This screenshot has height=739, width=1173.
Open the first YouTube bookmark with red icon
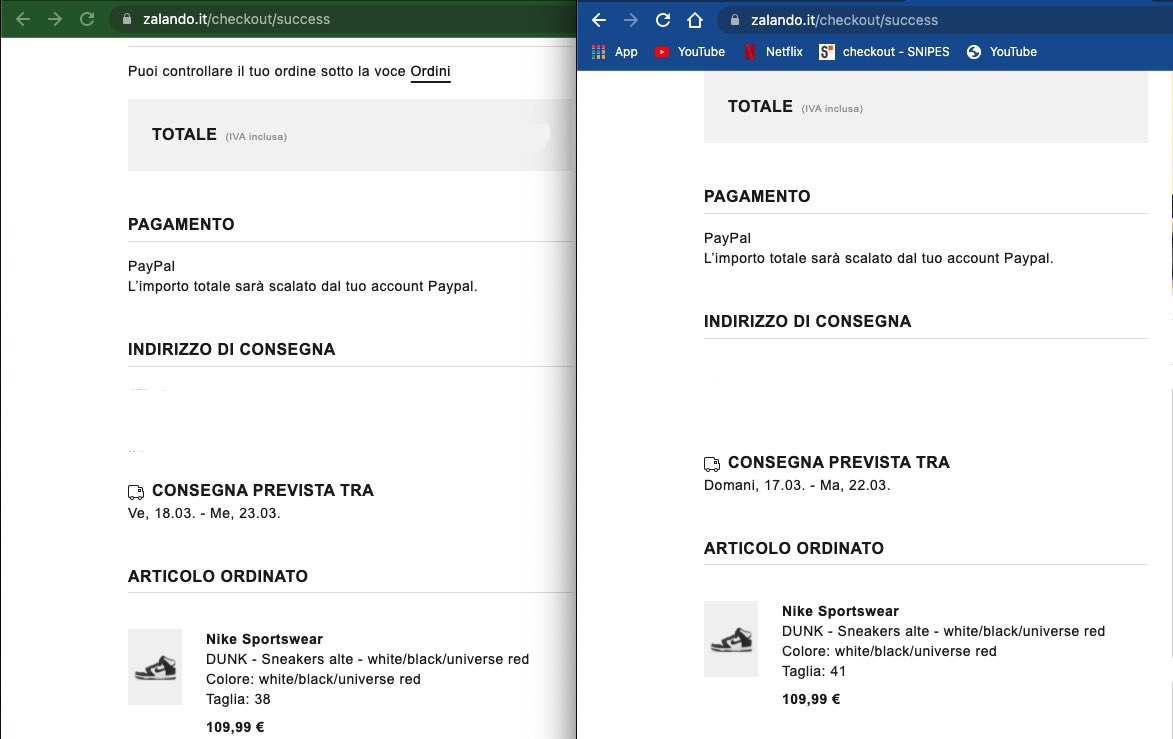(x=690, y=52)
